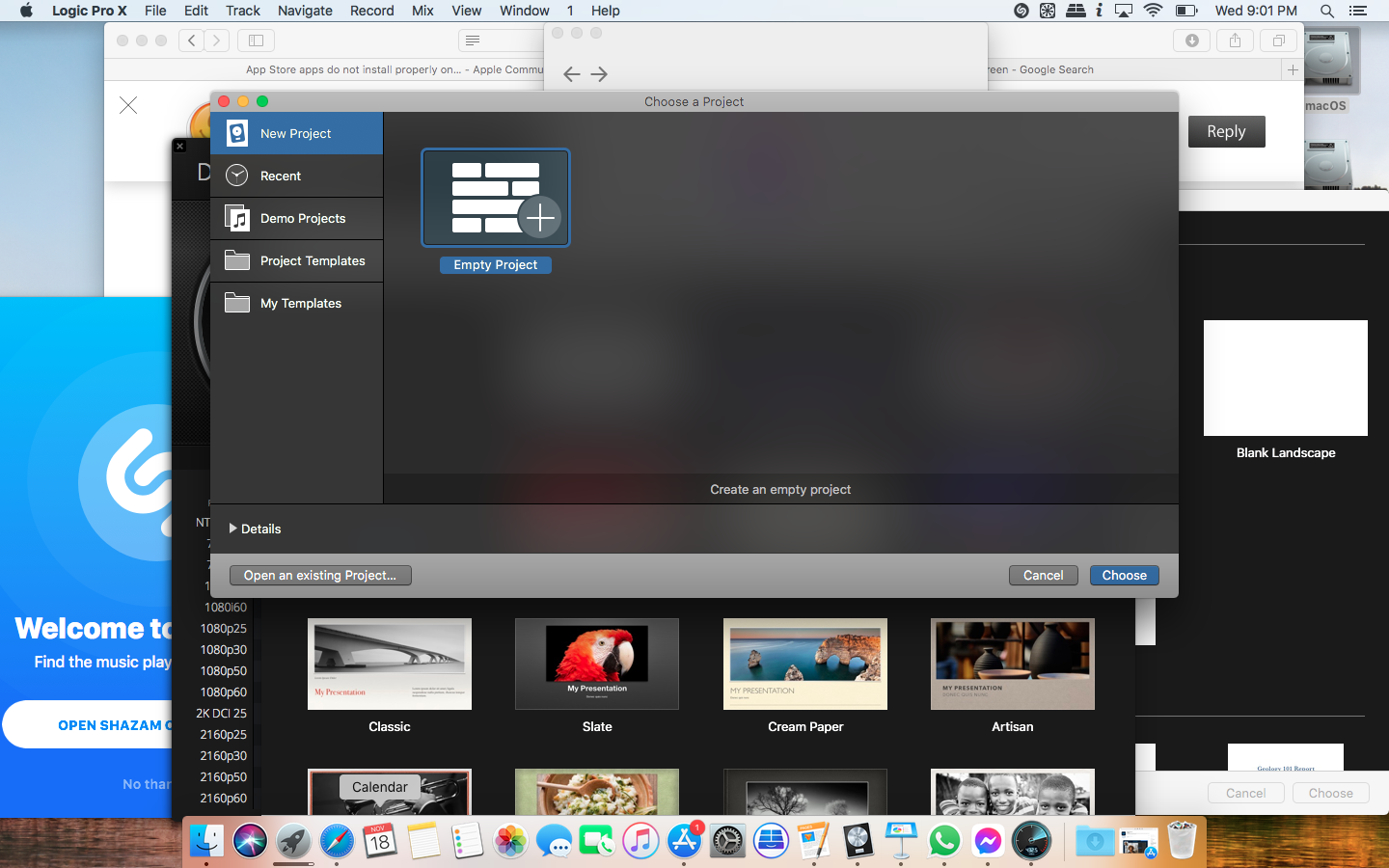This screenshot has width=1389, height=868.
Task: Open Notification Center
Action: (x=1358, y=11)
